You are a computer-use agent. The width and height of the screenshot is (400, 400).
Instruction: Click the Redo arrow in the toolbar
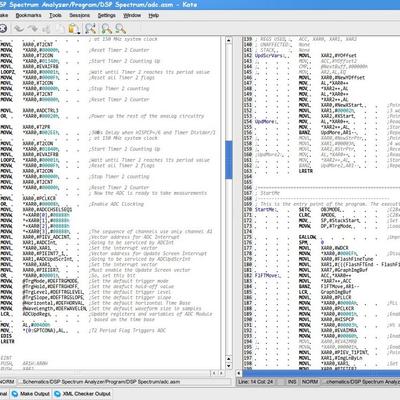coord(33,29)
